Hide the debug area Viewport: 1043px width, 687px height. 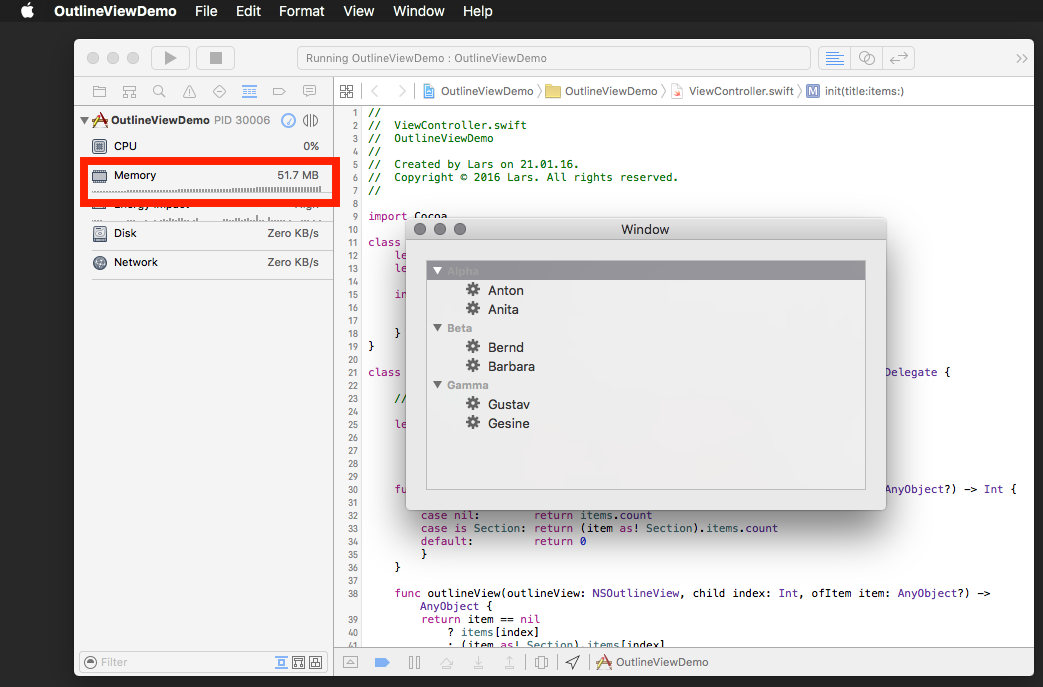[351, 662]
